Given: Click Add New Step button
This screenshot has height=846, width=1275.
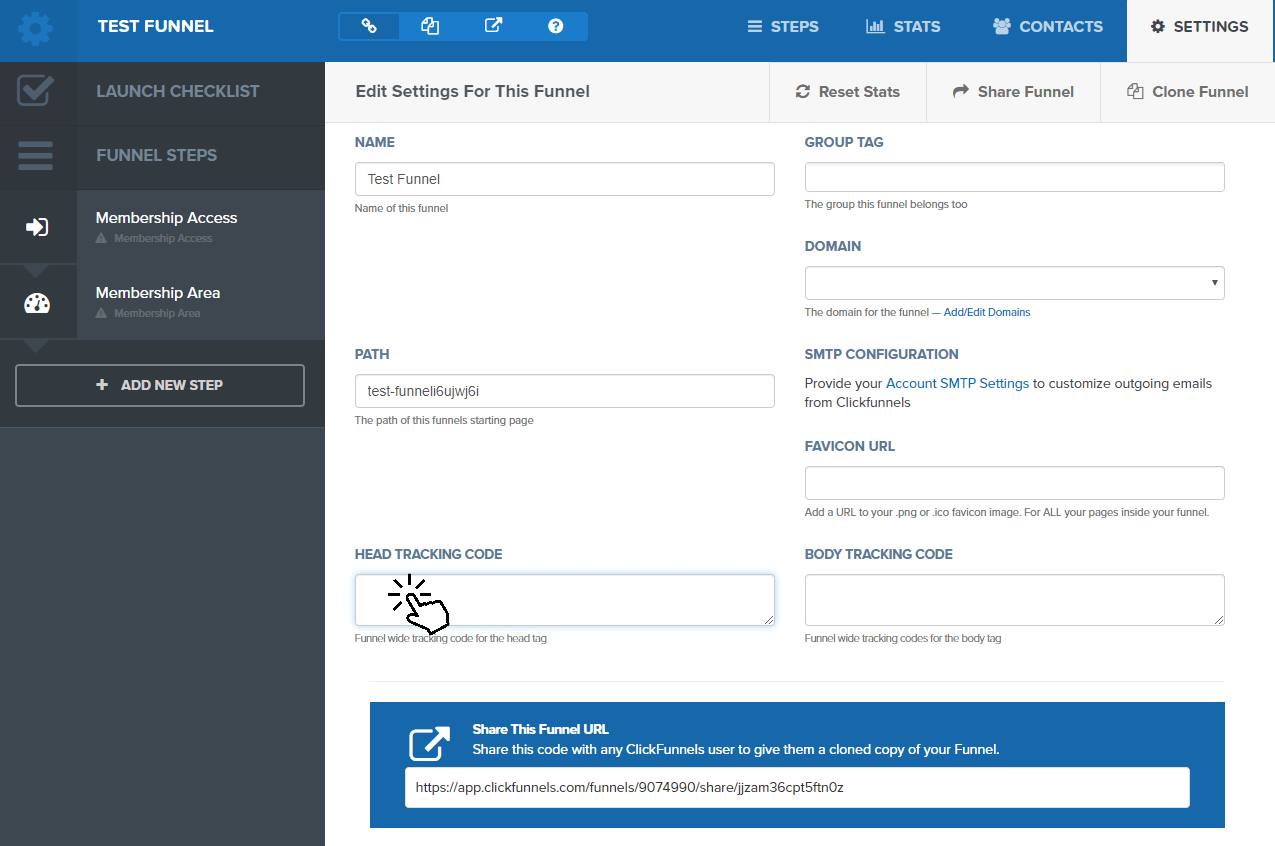Looking at the screenshot, I should click(160, 385).
